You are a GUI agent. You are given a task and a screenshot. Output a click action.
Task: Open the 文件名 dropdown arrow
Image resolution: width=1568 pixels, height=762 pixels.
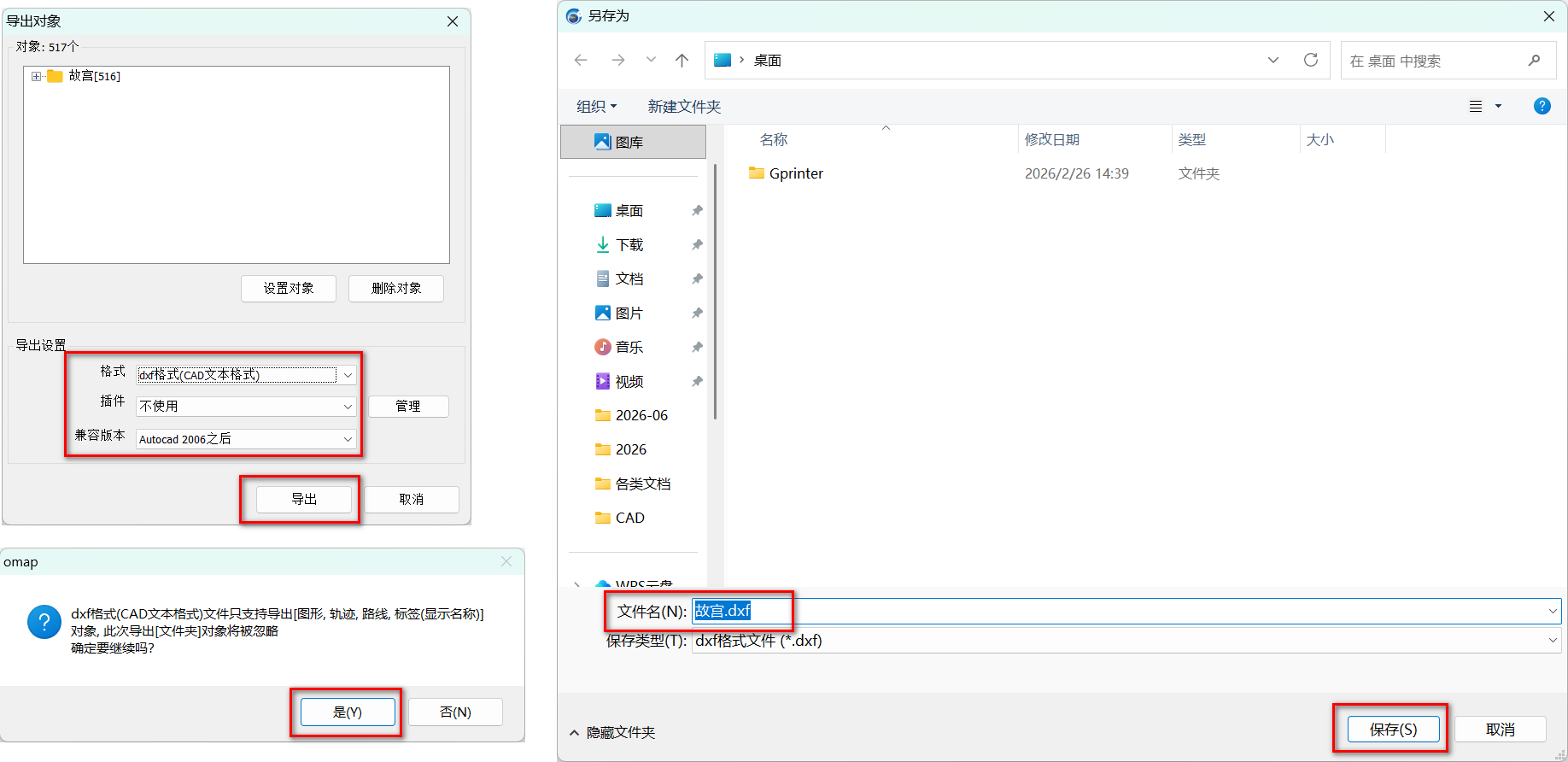coord(1553,611)
